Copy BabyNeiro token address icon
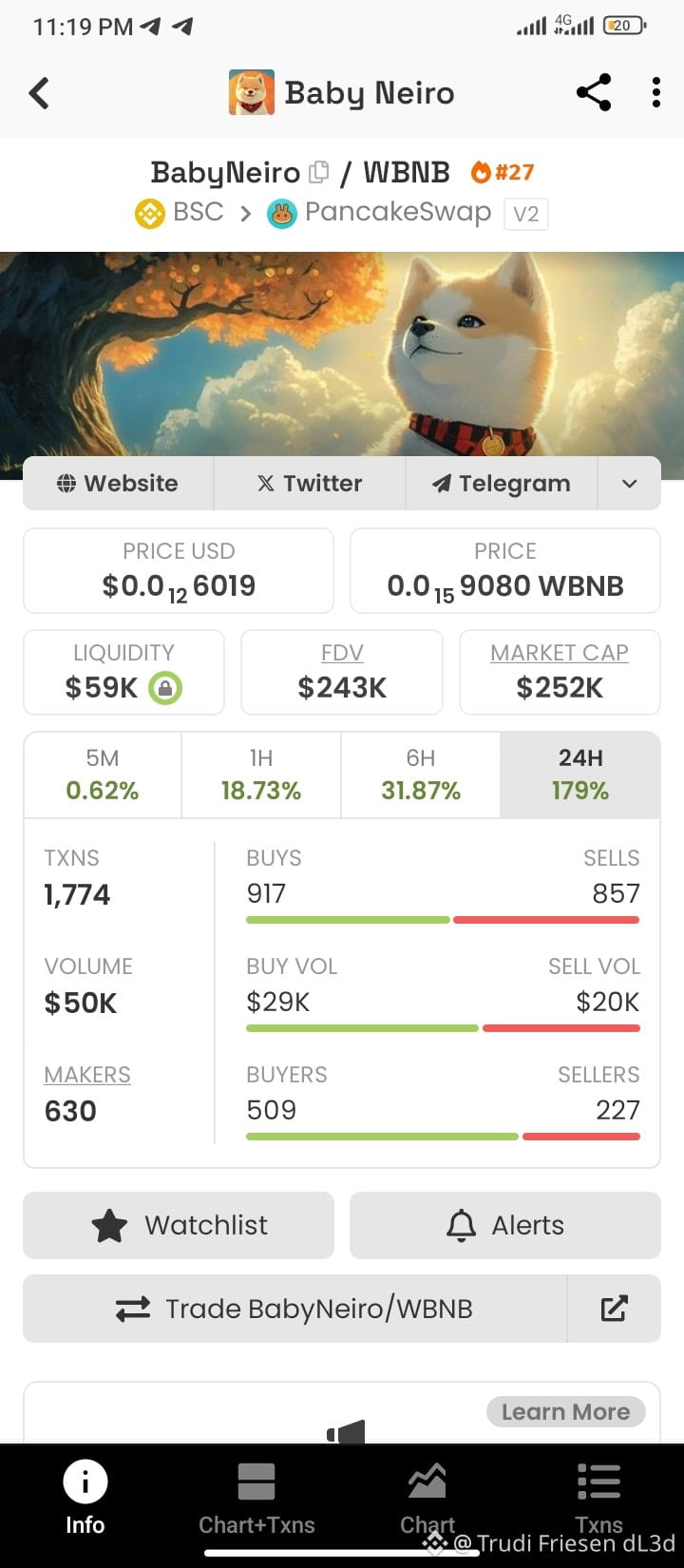The height and width of the screenshot is (1568, 684). coord(319,172)
